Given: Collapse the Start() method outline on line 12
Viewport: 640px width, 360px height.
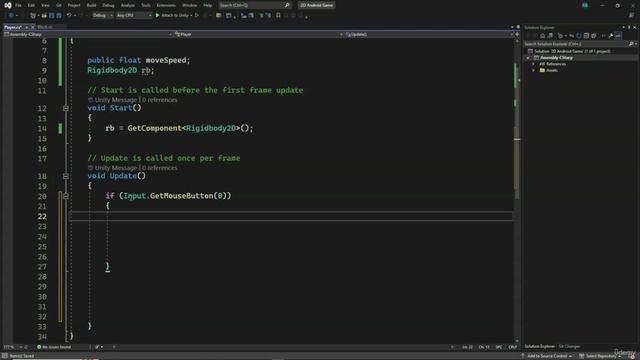Looking at the screenshot, I should coord(66,108).
